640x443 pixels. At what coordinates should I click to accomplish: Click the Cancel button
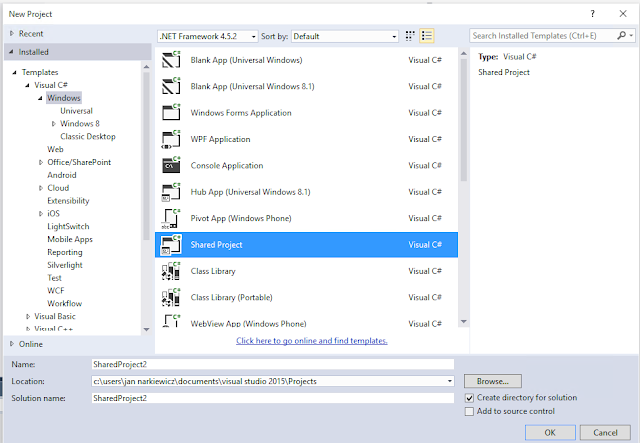[x=605, y=432]
